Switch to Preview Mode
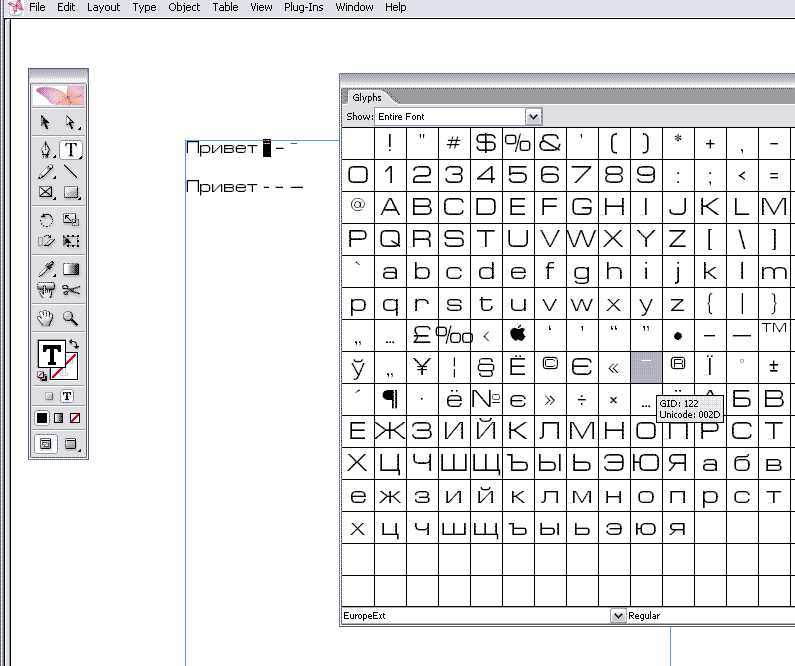 pos(71,444)
